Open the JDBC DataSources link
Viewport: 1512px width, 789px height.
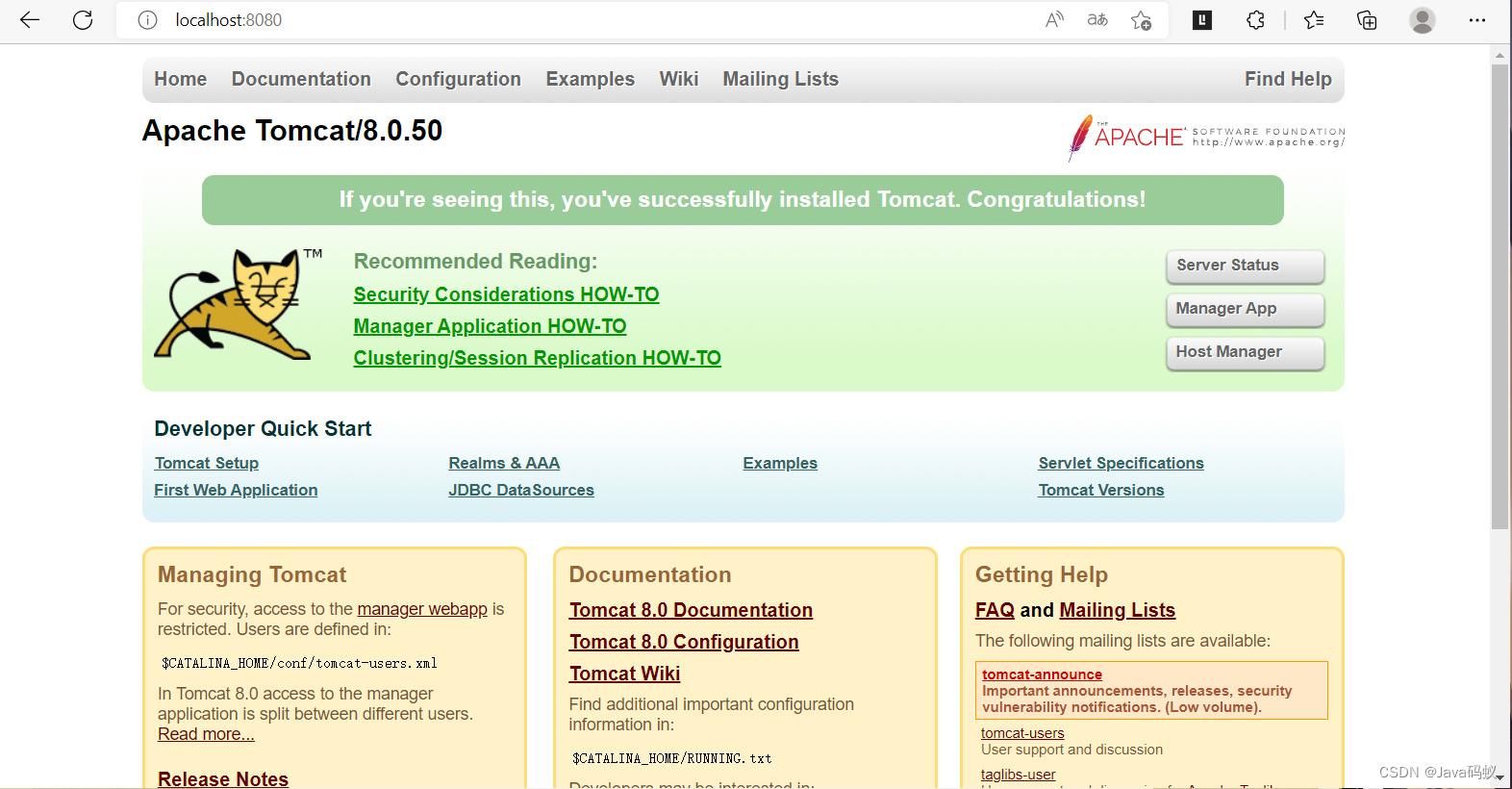click(x=521, y=490)
